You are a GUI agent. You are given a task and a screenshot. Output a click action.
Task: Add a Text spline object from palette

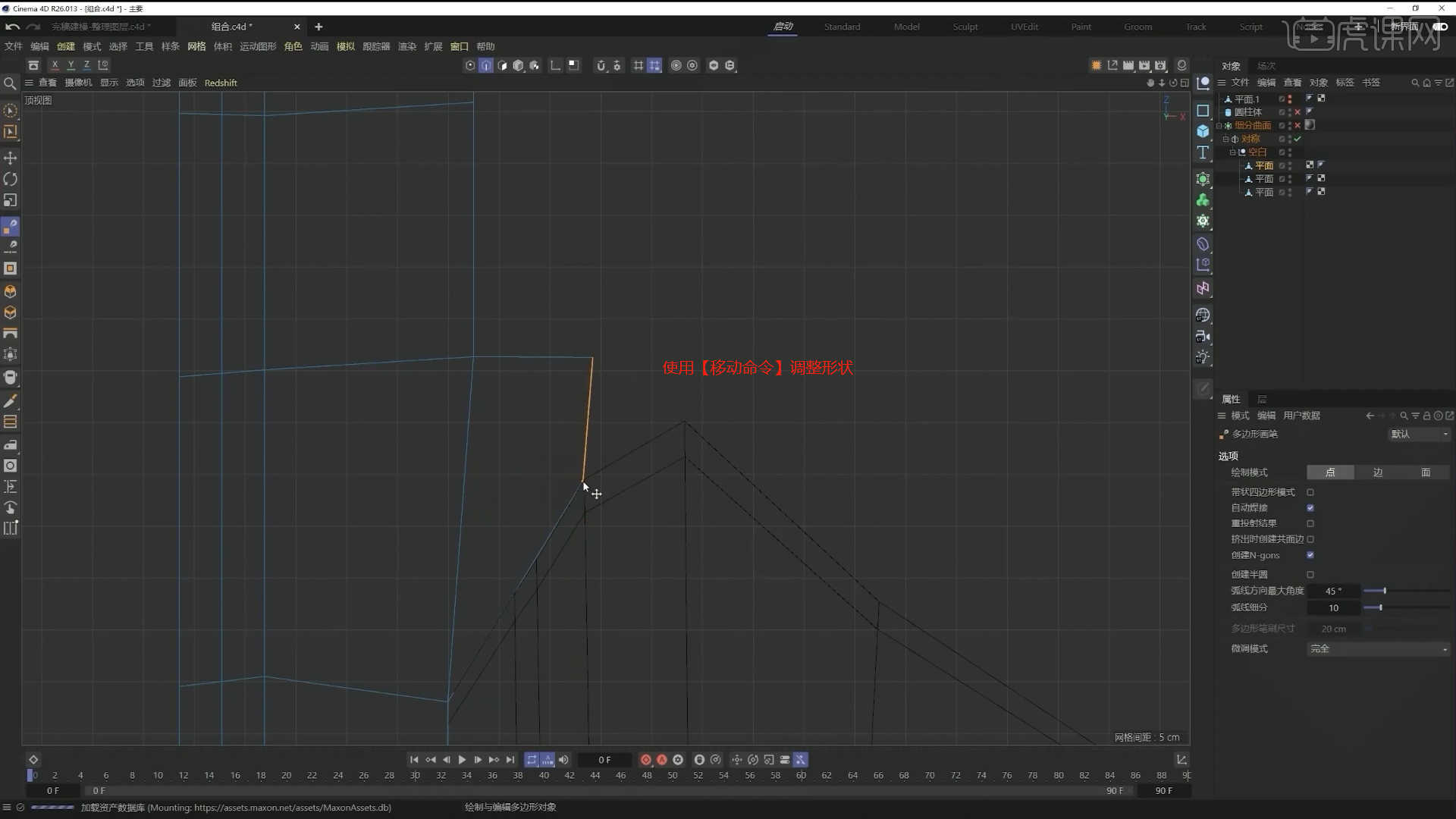[1203, 152]
